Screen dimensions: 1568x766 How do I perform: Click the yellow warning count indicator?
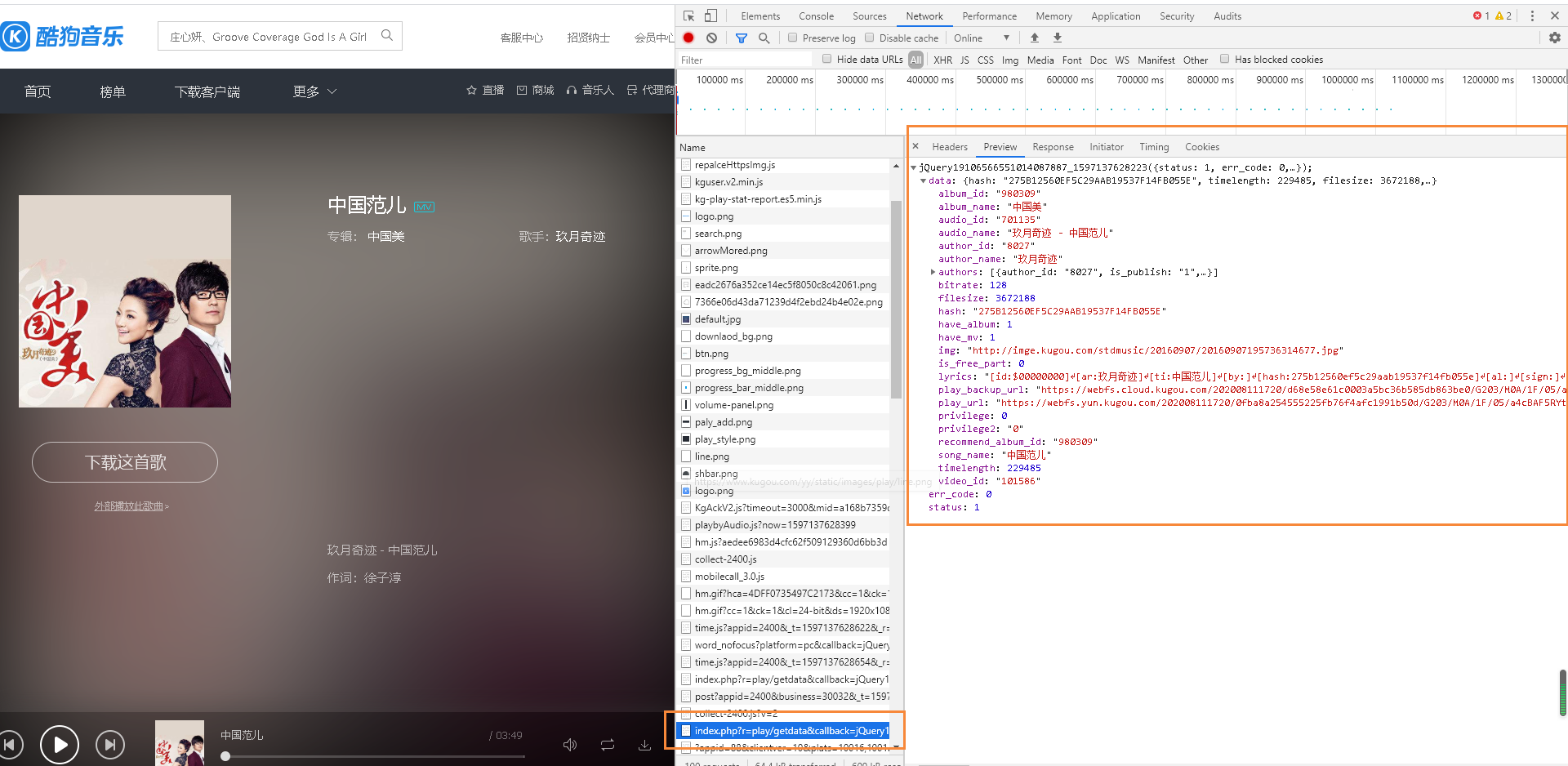[1503, 16]
